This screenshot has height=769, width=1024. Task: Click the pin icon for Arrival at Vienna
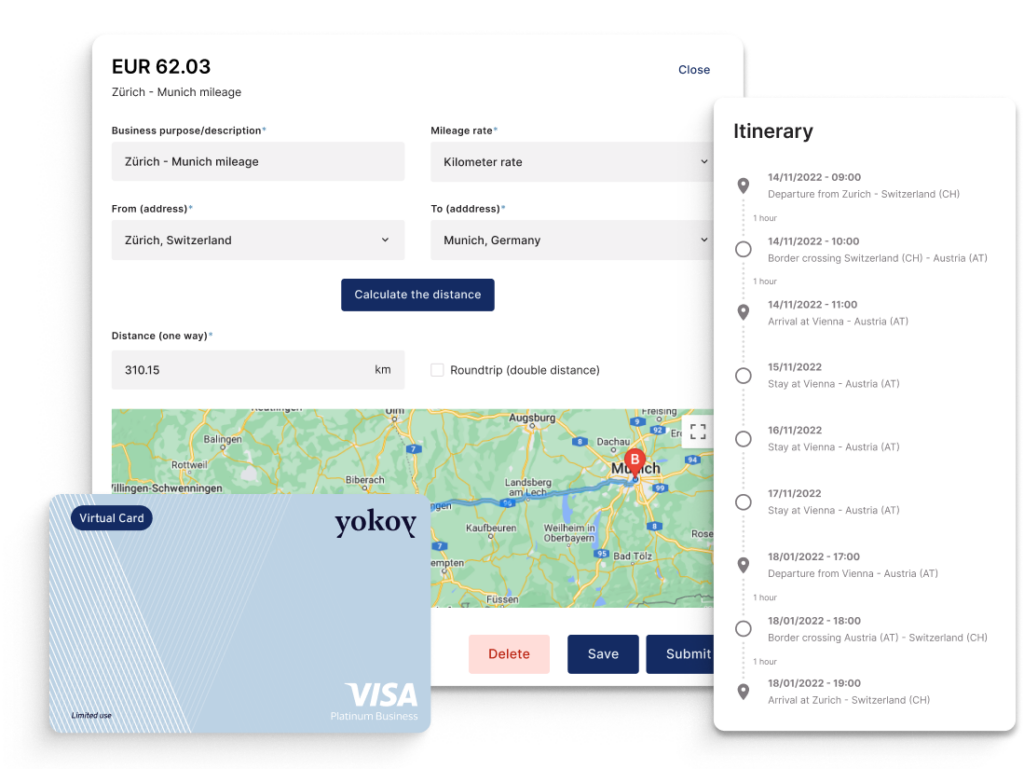click(x=743, y=313)
